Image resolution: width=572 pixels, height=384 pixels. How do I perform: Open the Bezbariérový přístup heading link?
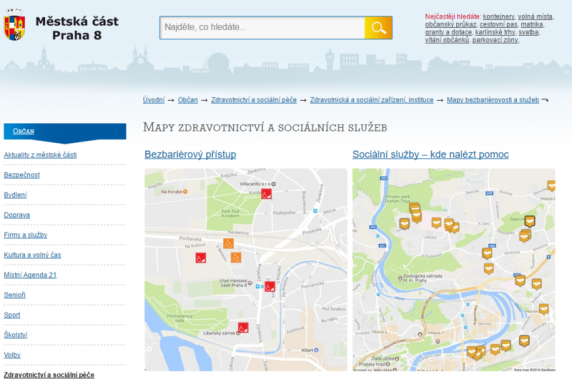tap(190, 155)
